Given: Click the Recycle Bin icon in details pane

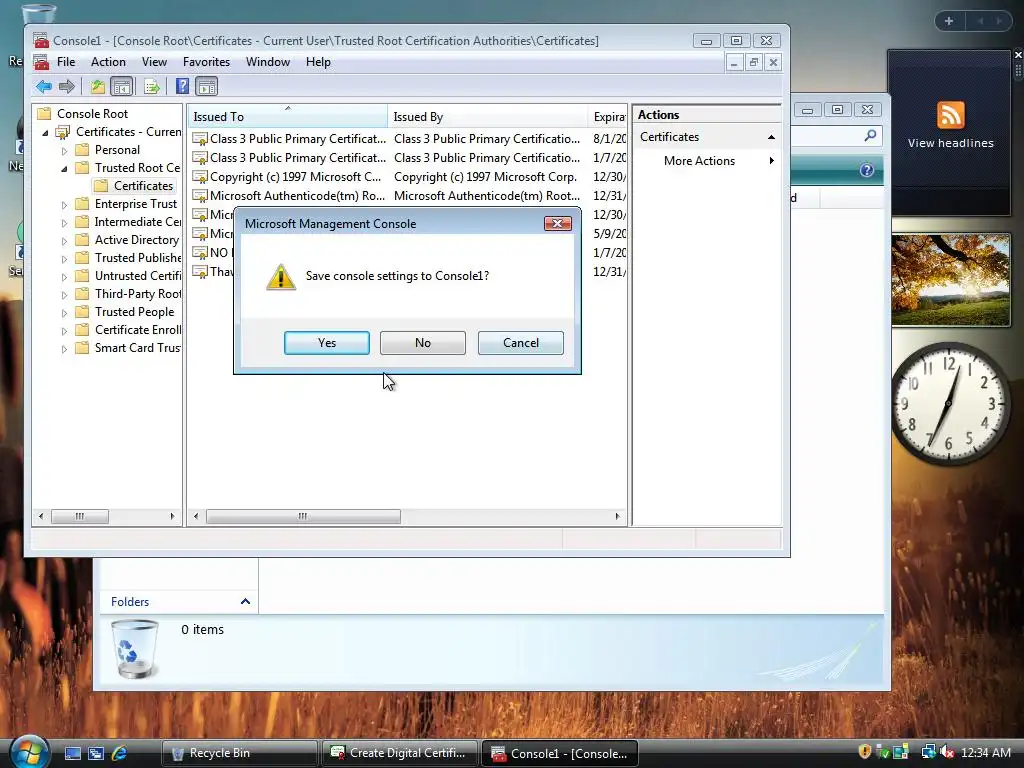Looking at the screenshot, I should tap(135, 649).
